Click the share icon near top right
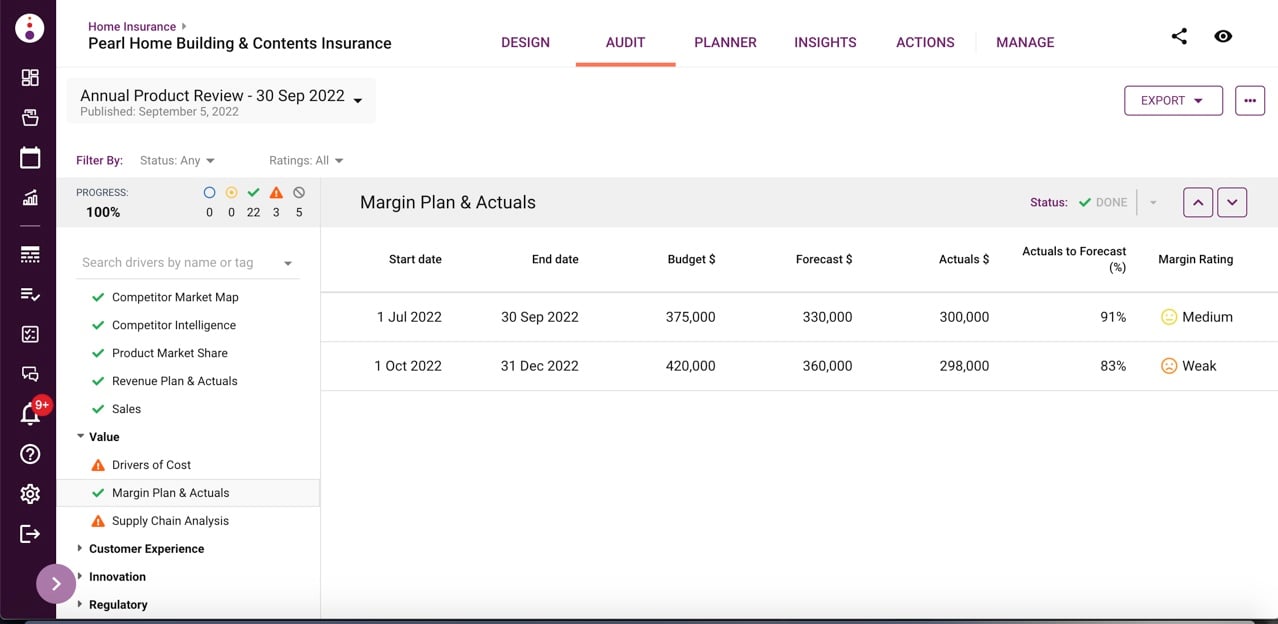This screenshot has height=624, width=1278. 1179,36
